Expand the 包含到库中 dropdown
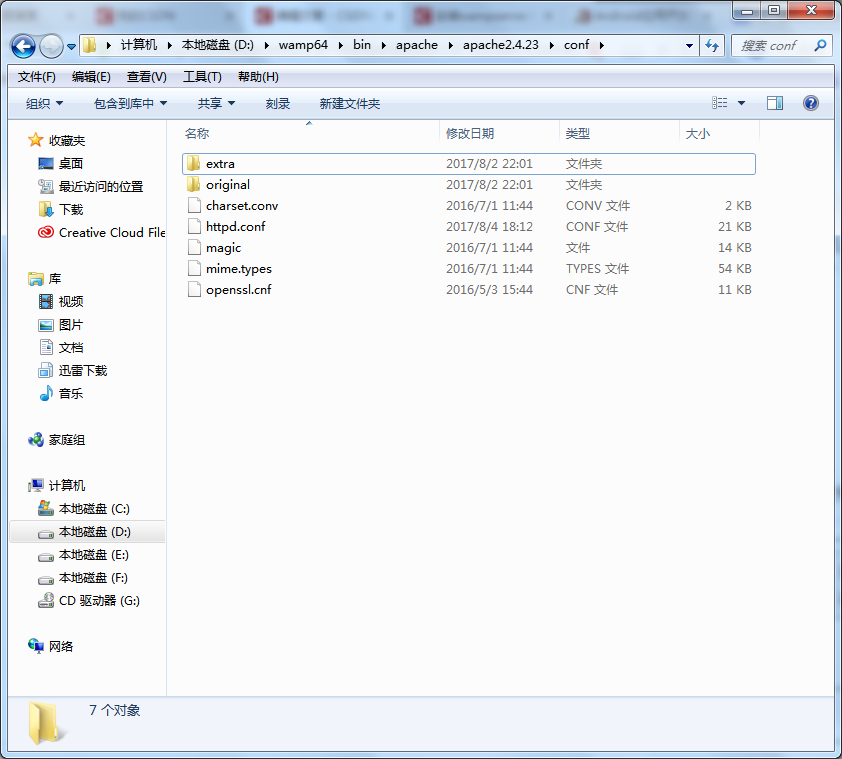The image size is (842, 759). pyautogui.click(x=130, y=103)
